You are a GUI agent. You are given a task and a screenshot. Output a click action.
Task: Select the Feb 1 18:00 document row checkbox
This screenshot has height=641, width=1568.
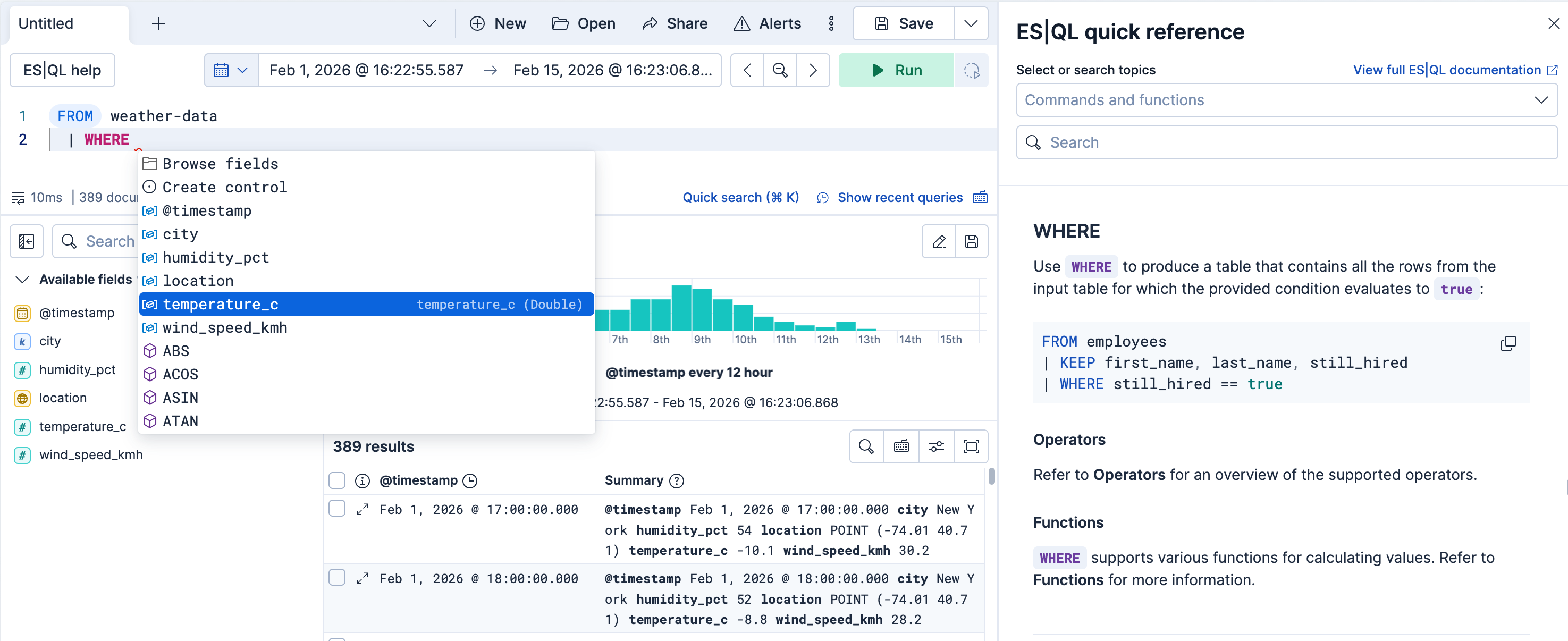point(336,577)
